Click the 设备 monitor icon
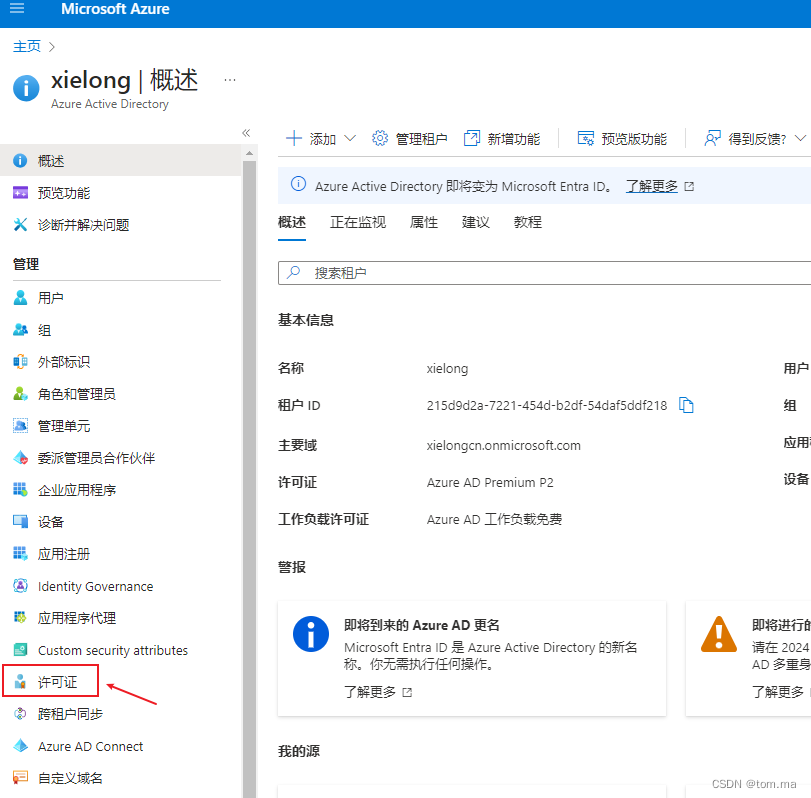Image resolution: width=811 pixels, height=798 pixels. coord(20,522)
